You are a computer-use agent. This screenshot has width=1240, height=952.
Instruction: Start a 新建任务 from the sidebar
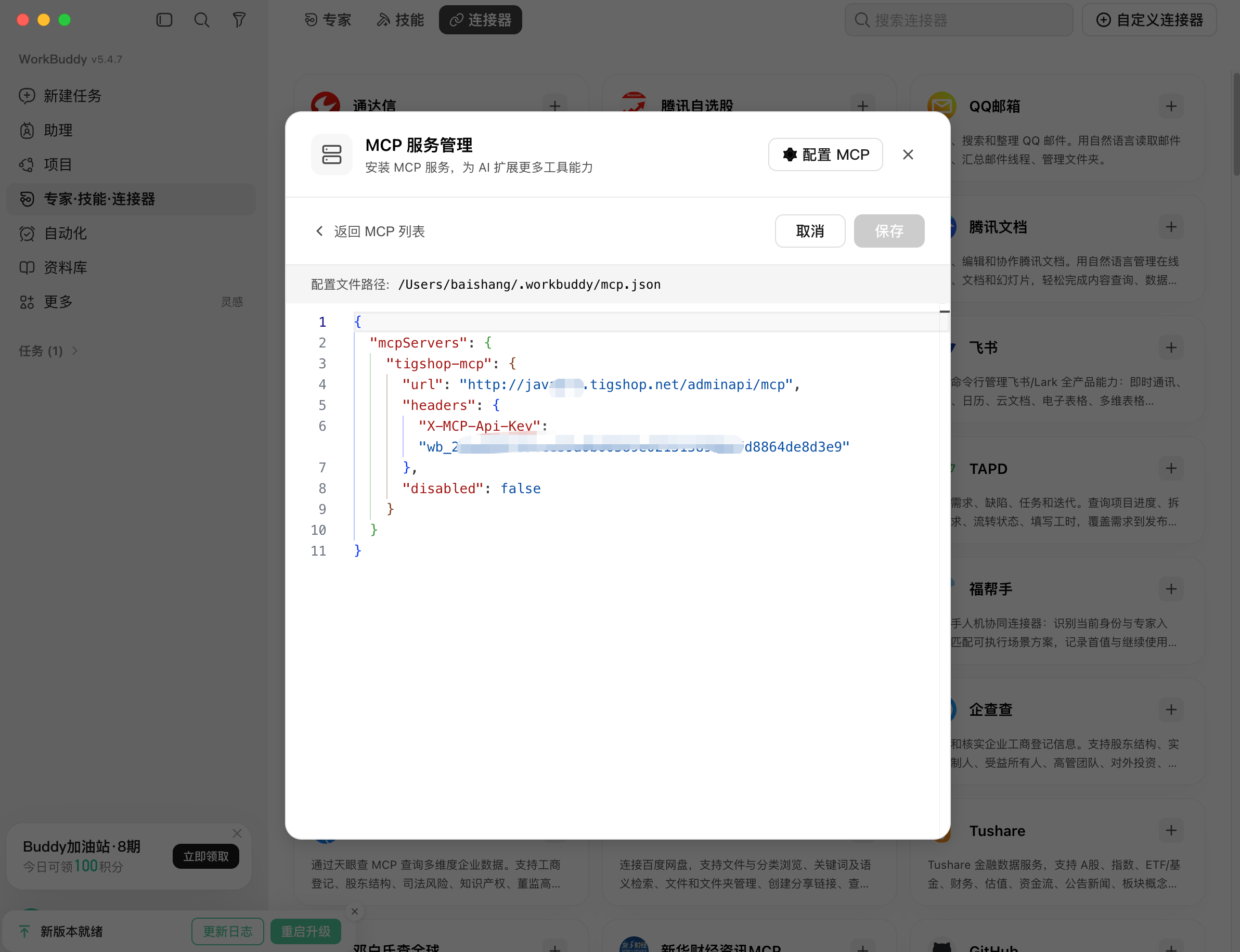click(x=131, y=96)
